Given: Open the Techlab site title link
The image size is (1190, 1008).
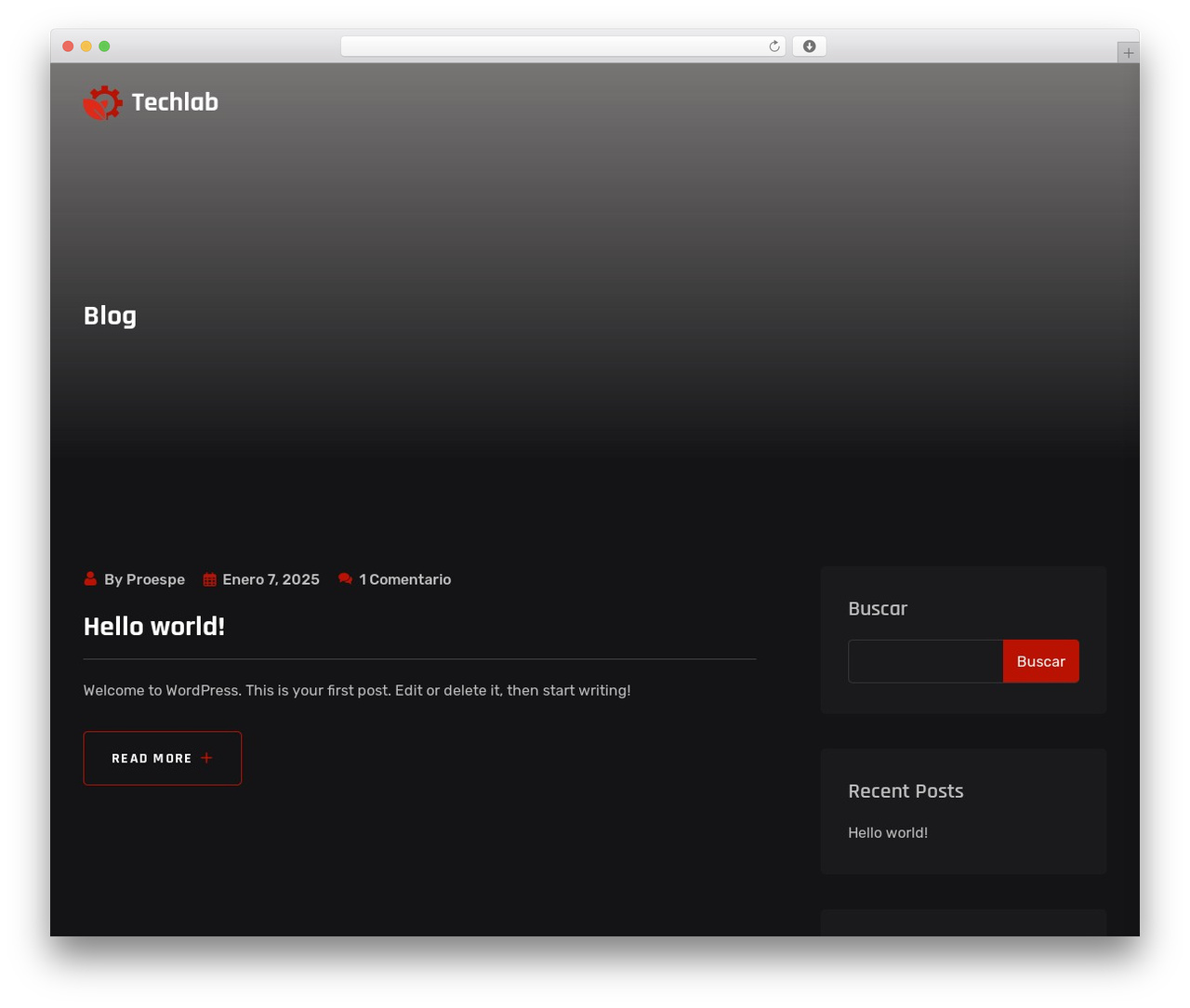Looking at the screenshot, I should pyautogui.click(x=175, y=102).
